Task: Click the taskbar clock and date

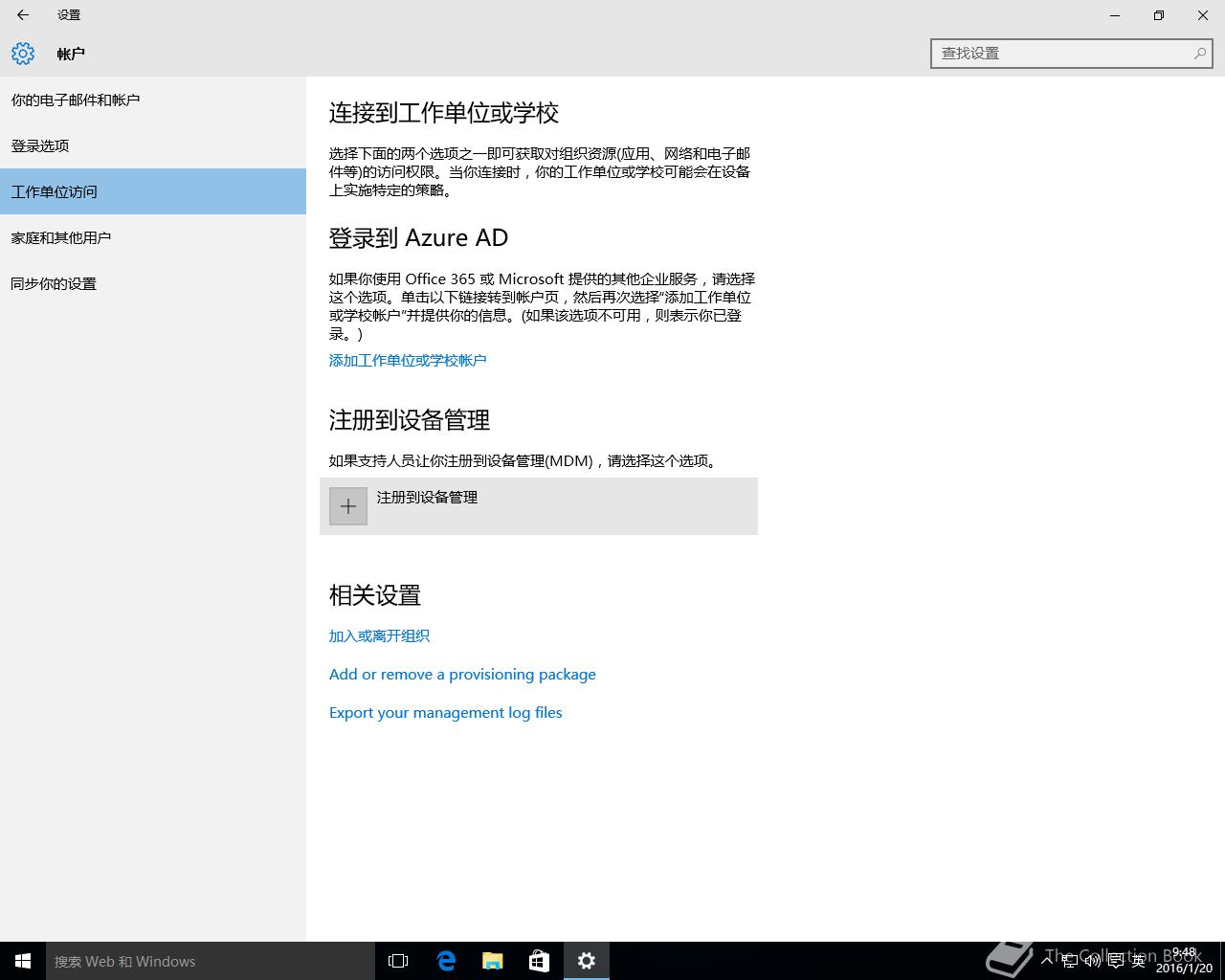Action: [x=1184, y=961]
